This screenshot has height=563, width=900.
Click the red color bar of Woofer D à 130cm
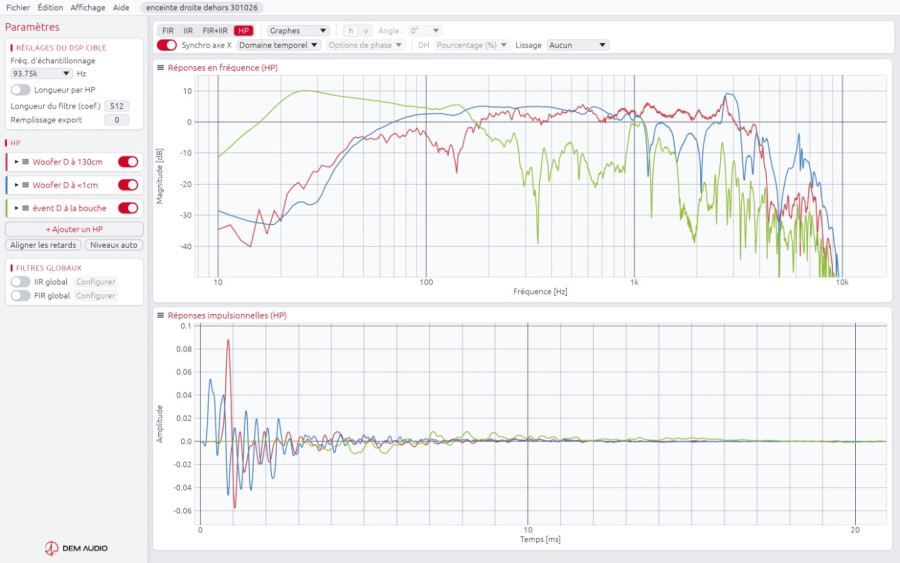coord(6,162)
